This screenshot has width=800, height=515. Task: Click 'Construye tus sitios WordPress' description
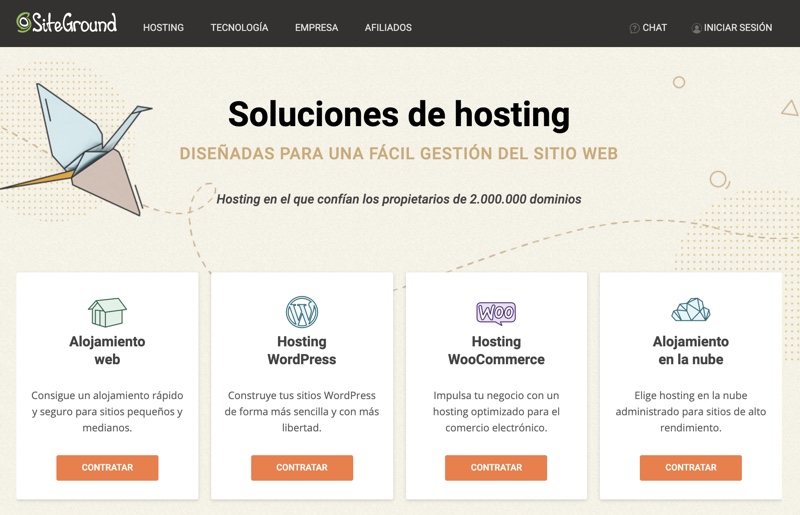point(302,411)
